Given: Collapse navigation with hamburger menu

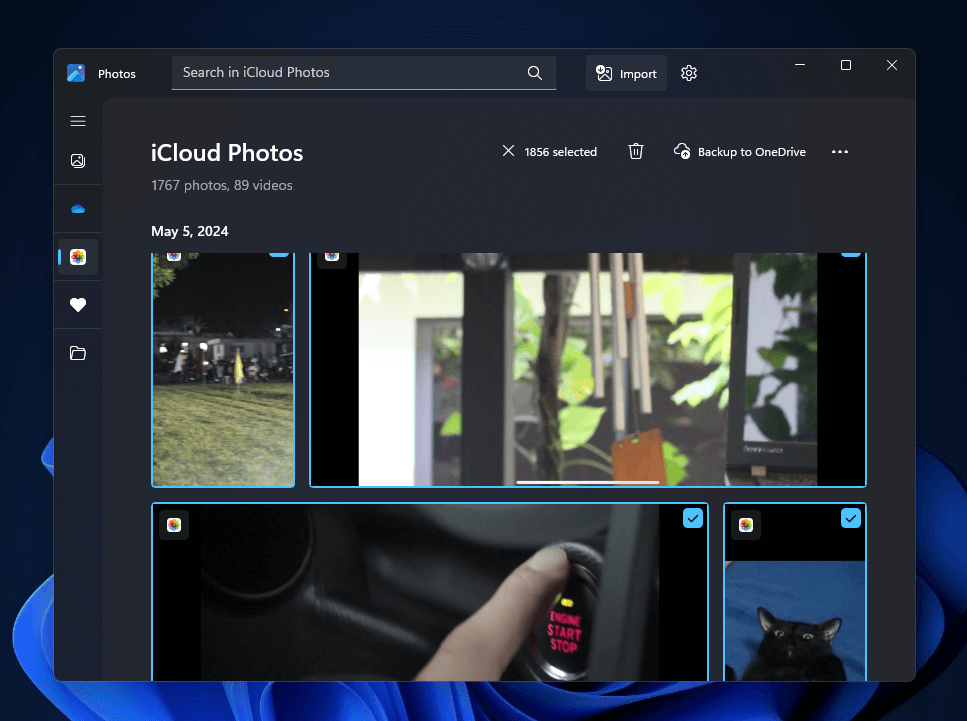Looking at the screenshot, I should click(x=78, y=120).
